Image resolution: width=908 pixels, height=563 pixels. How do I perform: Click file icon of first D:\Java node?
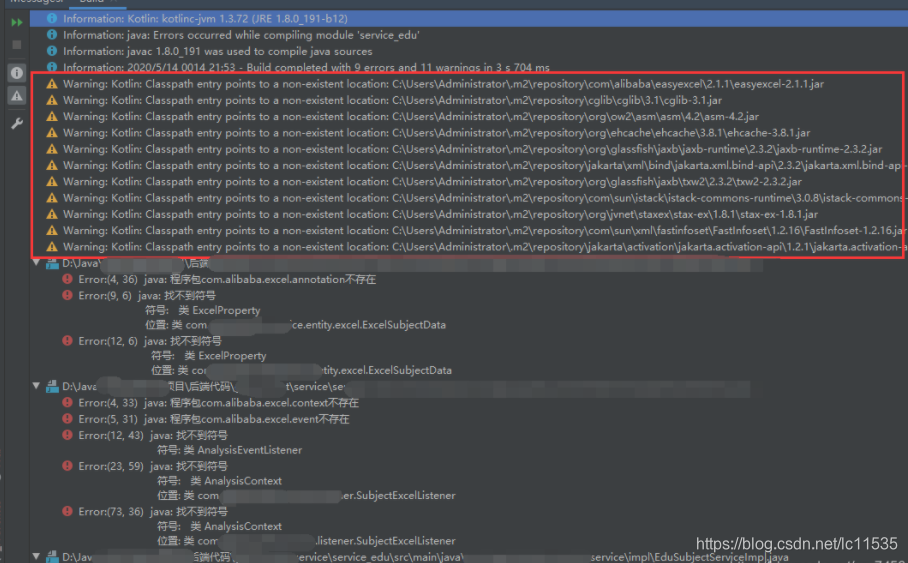coord(52,264)
